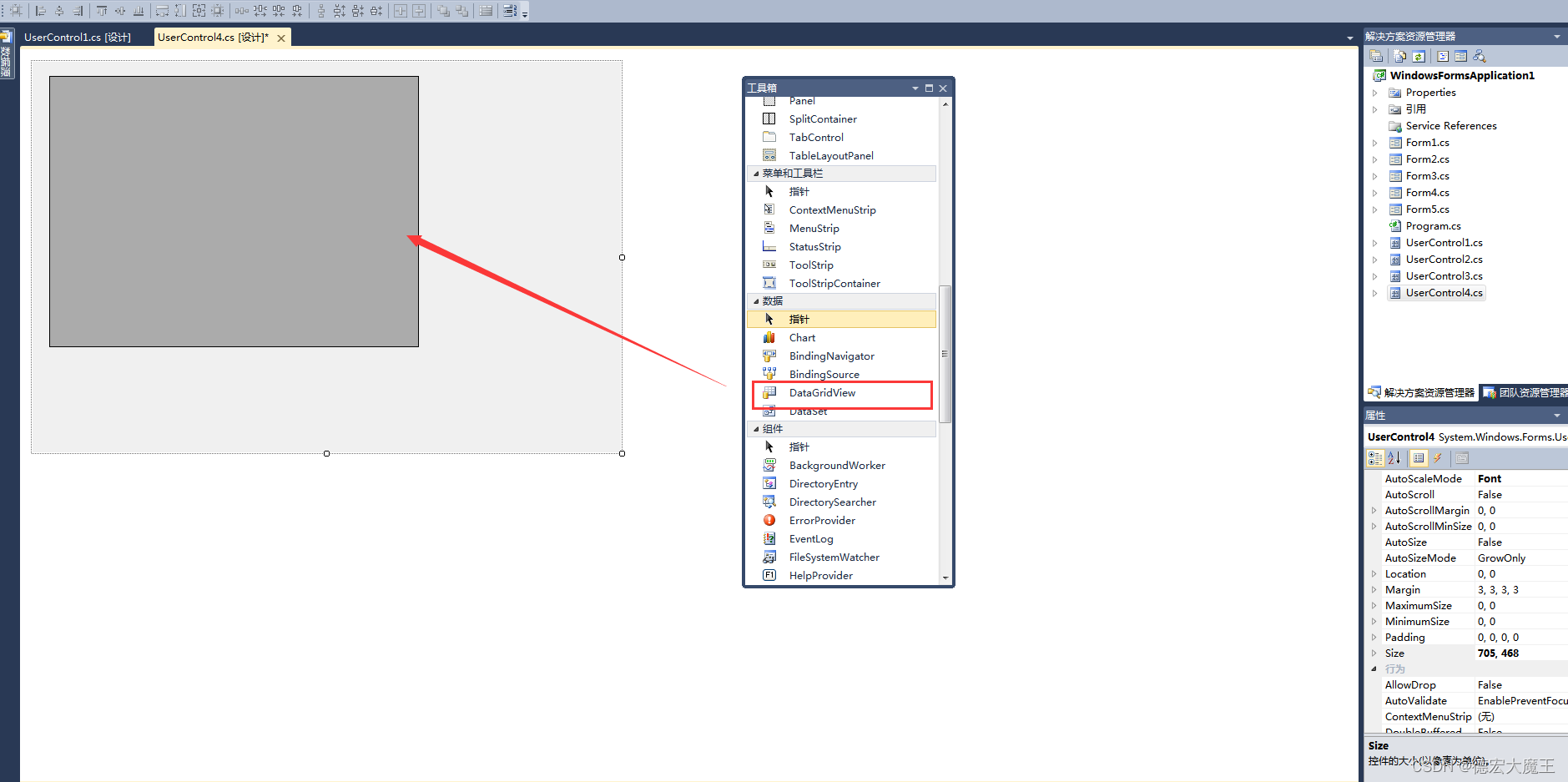
Task: Click the Align Centers layout icon
Action: tap(59, 11)
